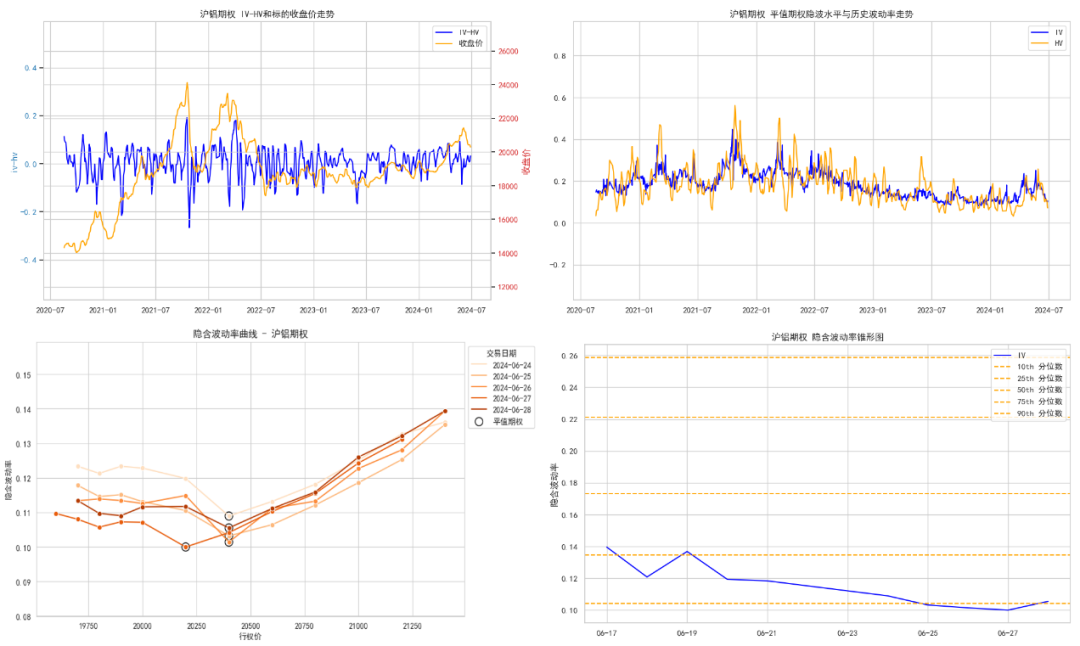Click the chart title "沪铝期权 平值期权隐波水平与历史波动率走势"

tap(821, 14)
